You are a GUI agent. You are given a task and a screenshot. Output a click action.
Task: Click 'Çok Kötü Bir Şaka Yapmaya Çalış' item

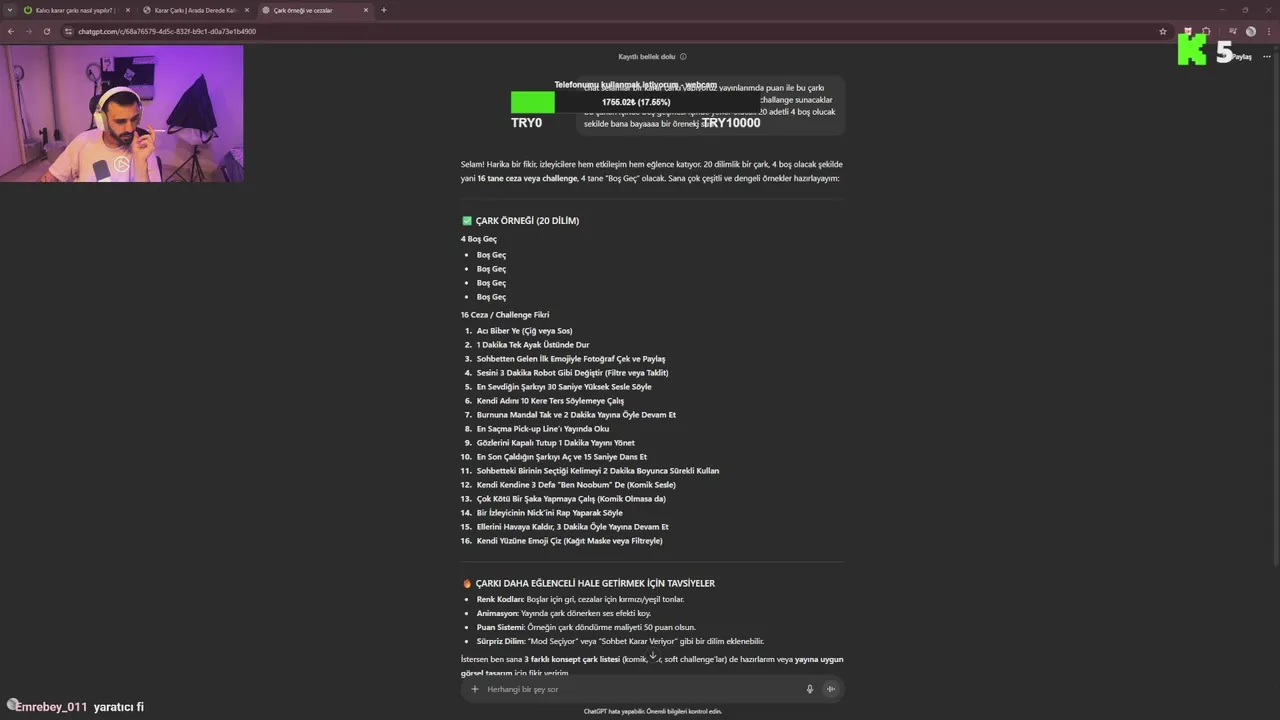(x=571, y=499)
